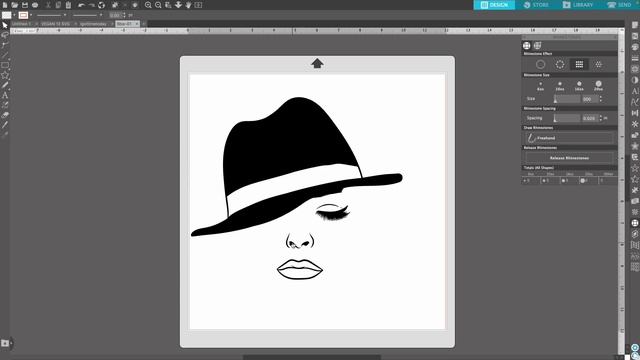640x360 pixels.
Task: Open file using the folder icon
Action: [x=15, y=5]
